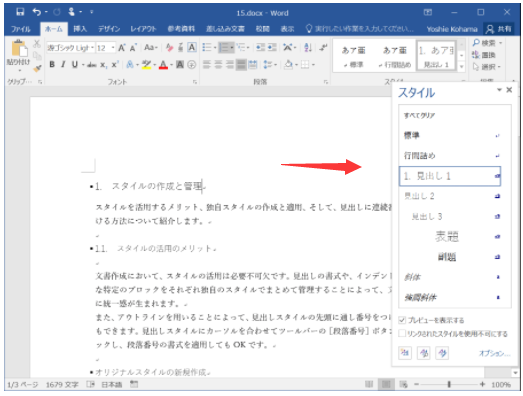This screenshot has height=396, width=523.
Task: Switch to 参考資料 tab
Action: click(181, 29)
